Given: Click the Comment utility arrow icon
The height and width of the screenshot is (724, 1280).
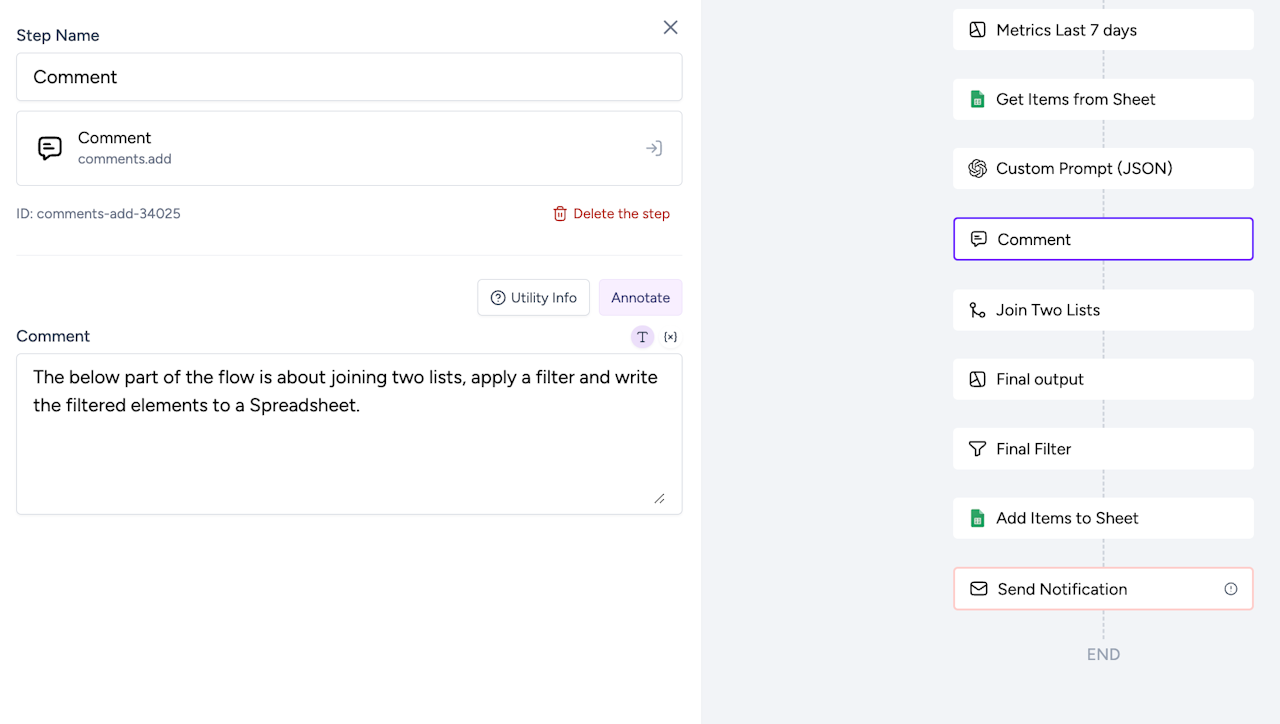Looking at the screenshot, I should [654, 148].
